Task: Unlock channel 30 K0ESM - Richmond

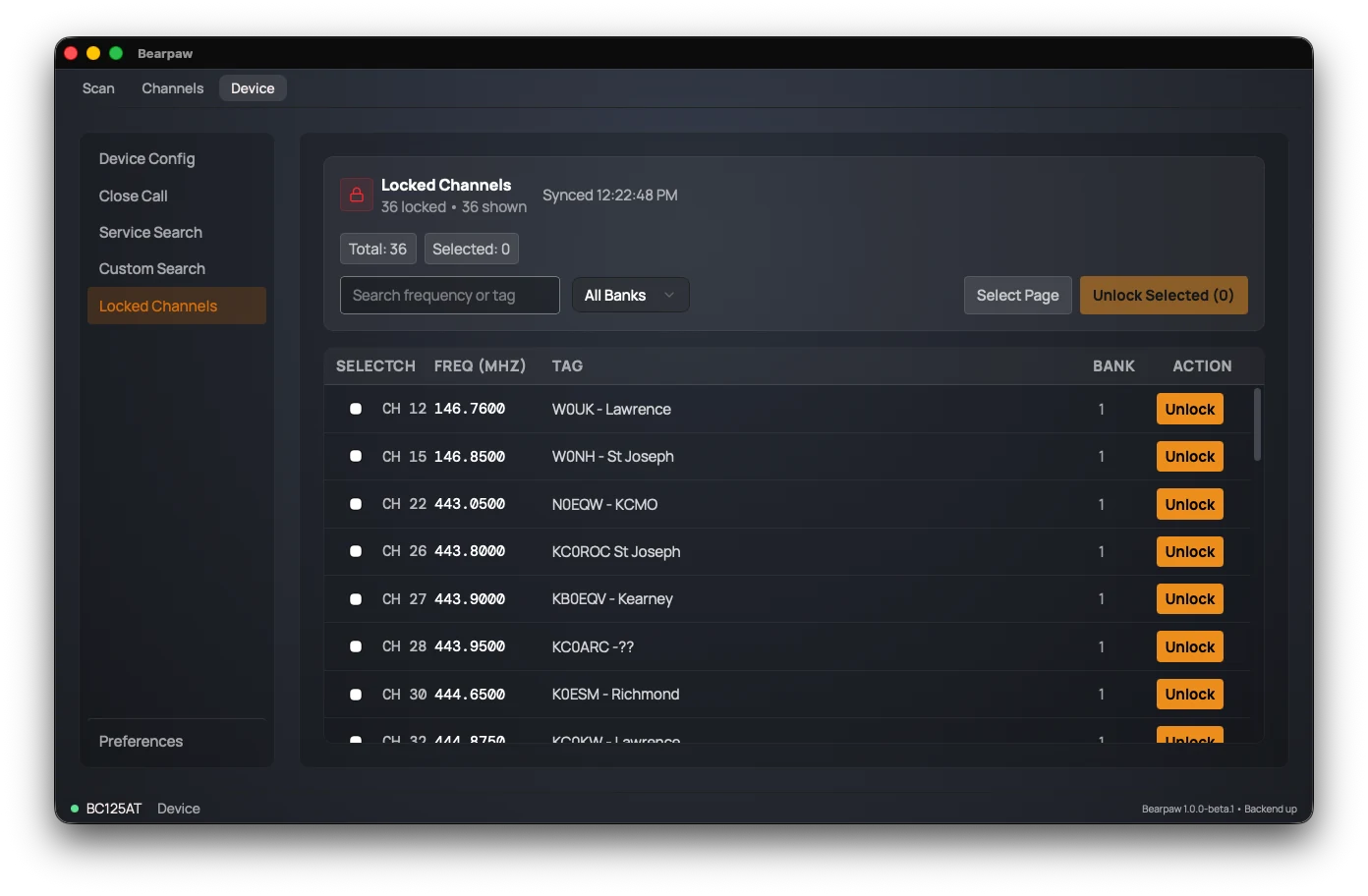Action: 1190,694
